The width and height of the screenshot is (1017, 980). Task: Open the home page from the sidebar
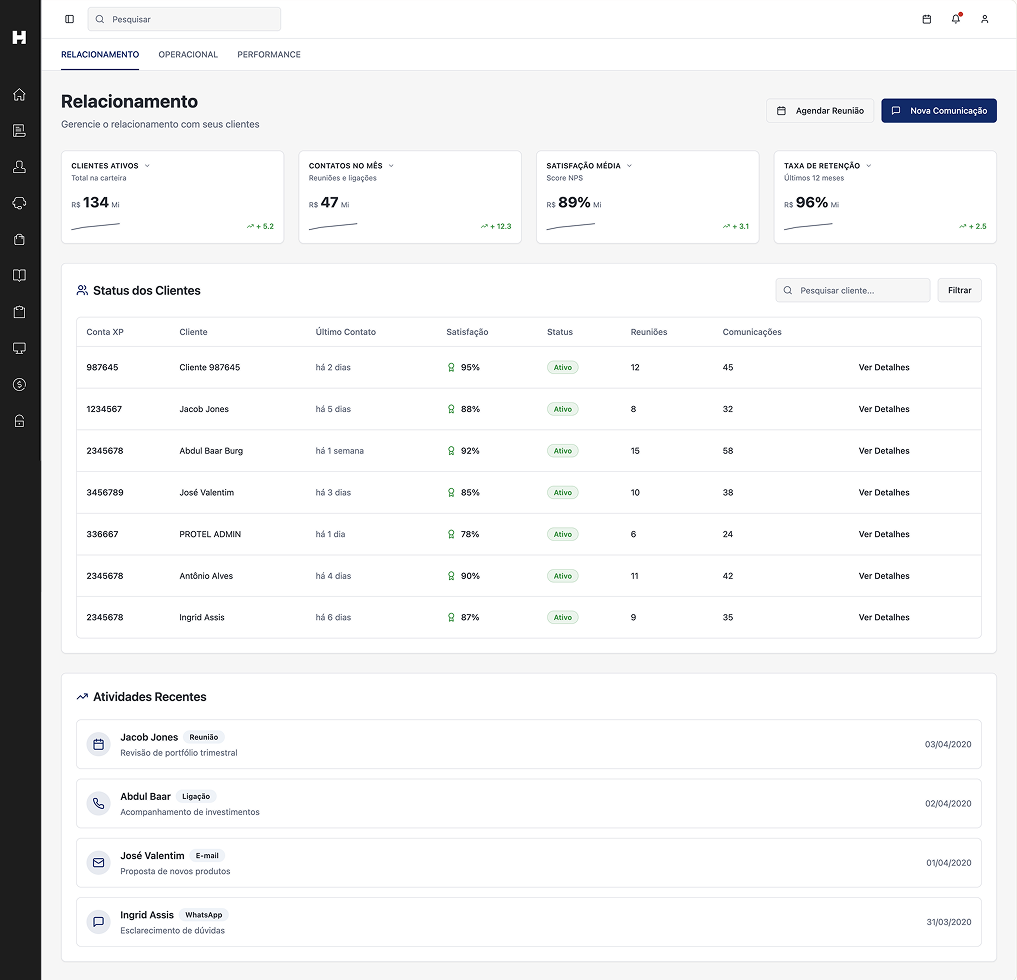19,94
